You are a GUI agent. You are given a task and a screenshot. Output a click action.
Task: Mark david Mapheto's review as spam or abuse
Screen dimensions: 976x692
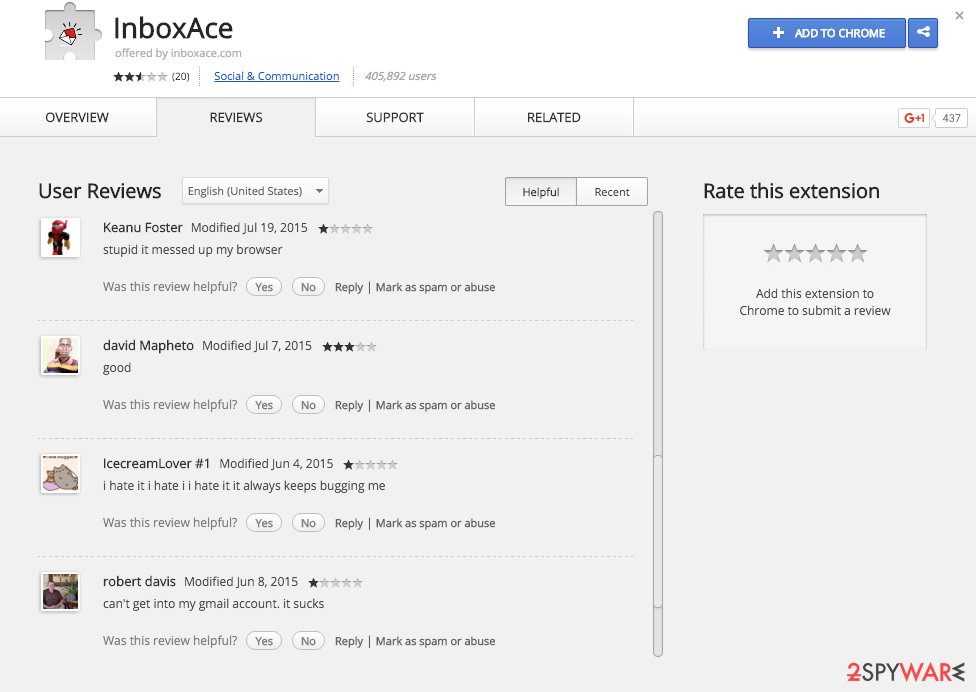pyautogui.click(x=435, y=405)
